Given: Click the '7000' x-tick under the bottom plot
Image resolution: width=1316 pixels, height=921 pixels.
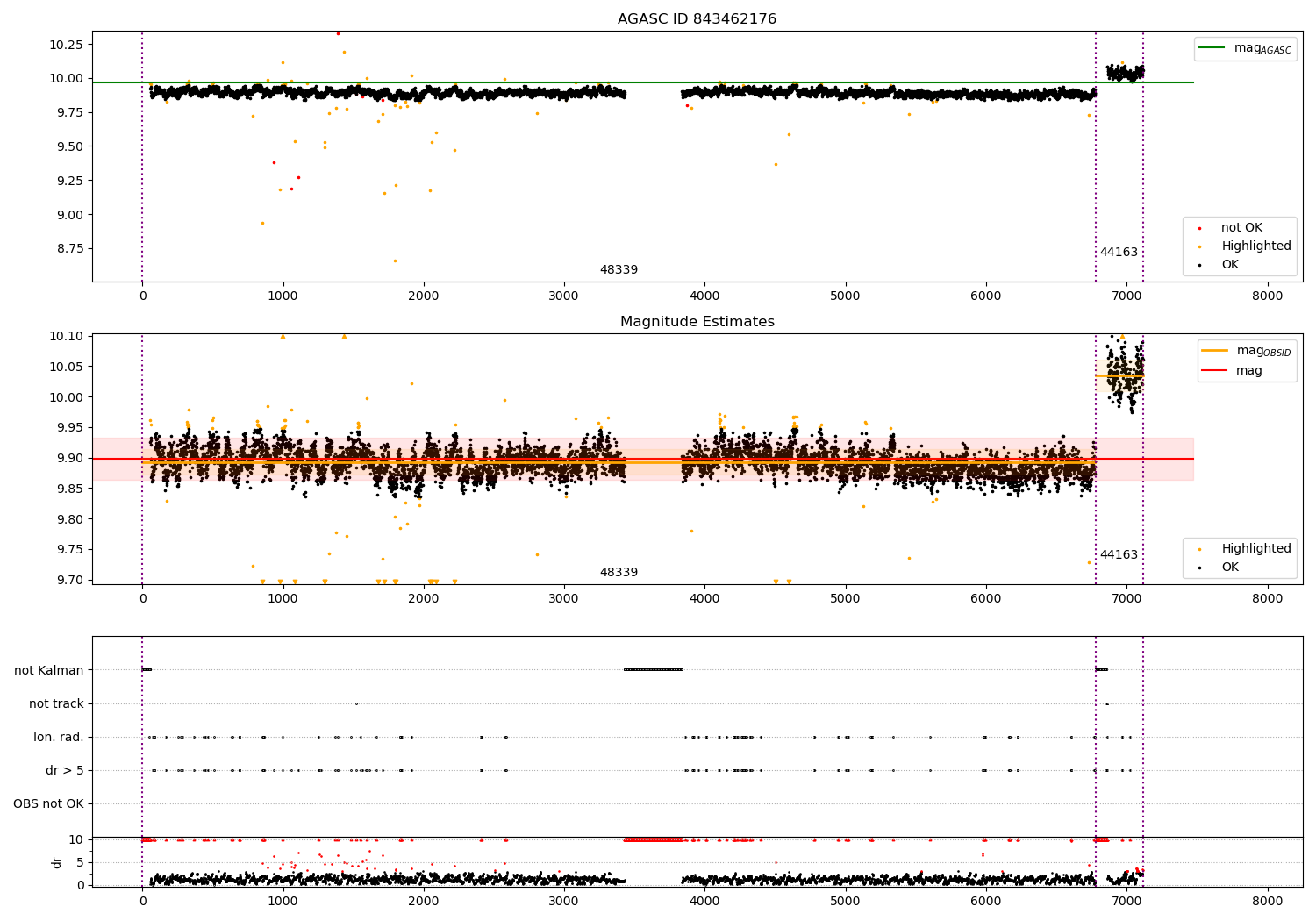Looking at the screenshot, I should (1126, 902).
